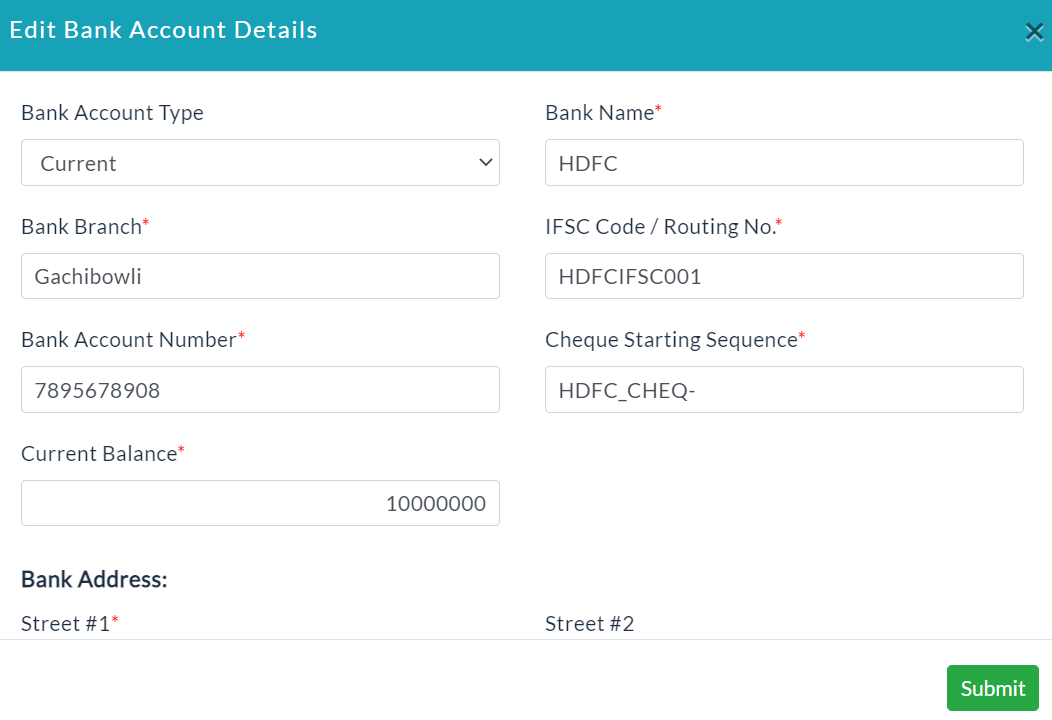Viewport: 1052px width, 720px height.
Task: Click the account number field 7895678908
Action: [260, 389]
